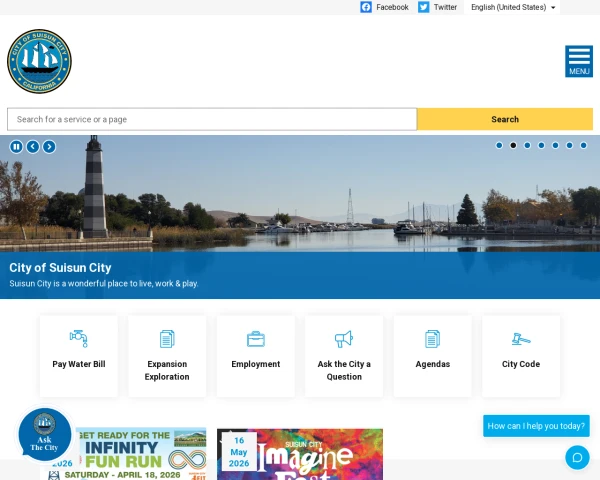Select the last carousel slide dot
This screenshot has height=480, width=600.
tap(584, 145)
